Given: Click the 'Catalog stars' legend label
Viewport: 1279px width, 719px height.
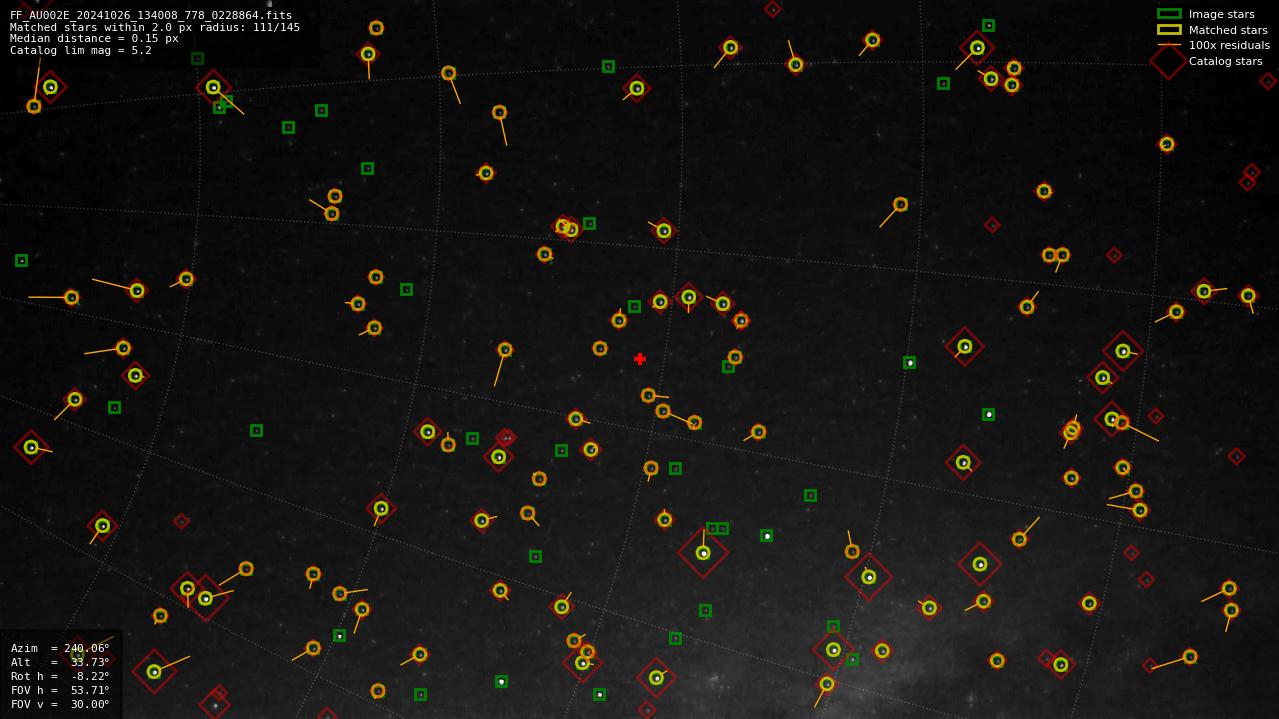Looking at the screenshot, I should 1225,61.
